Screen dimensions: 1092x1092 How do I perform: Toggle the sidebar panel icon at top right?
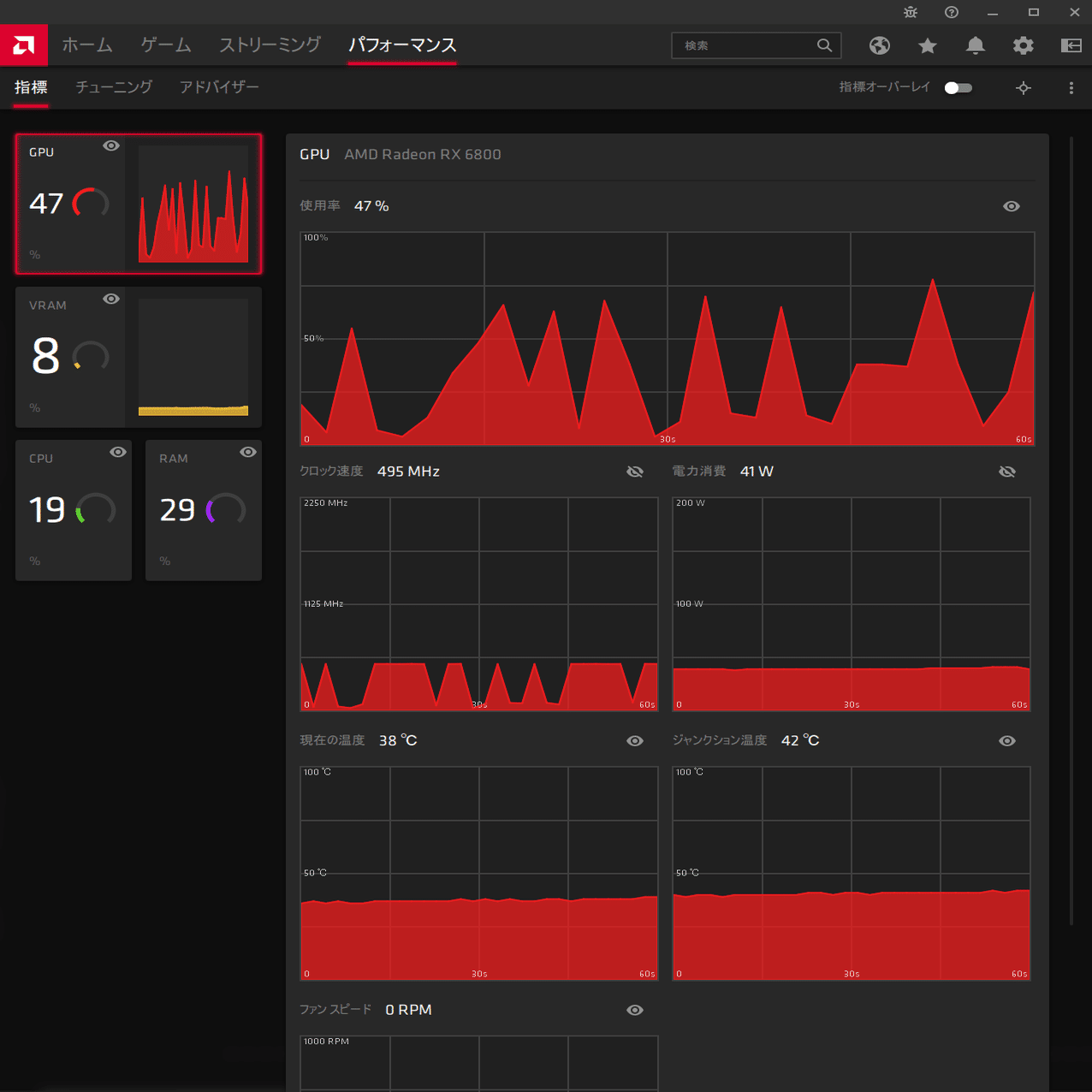point(1071,45)
